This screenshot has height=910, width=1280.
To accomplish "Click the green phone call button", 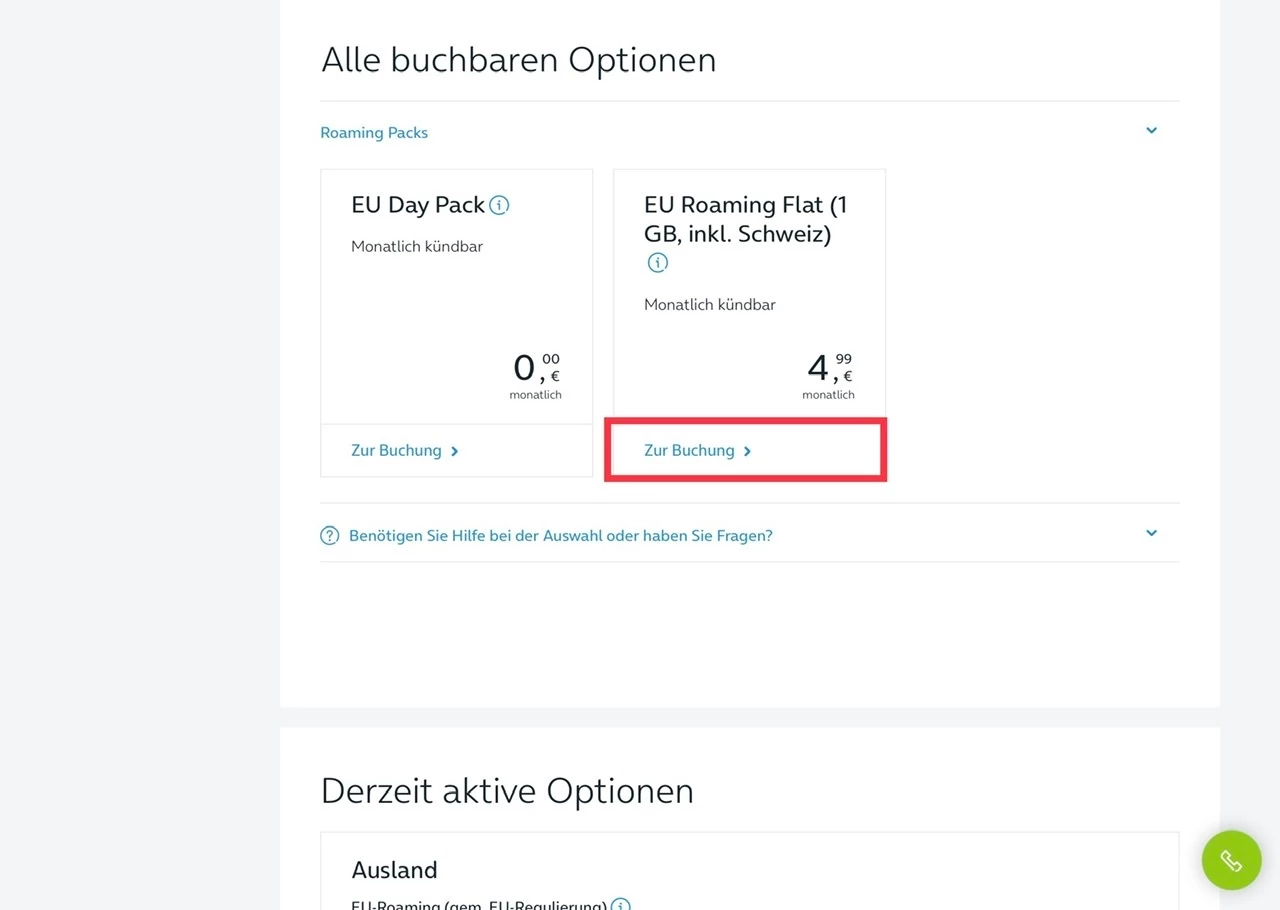I will click(1231, 860).
